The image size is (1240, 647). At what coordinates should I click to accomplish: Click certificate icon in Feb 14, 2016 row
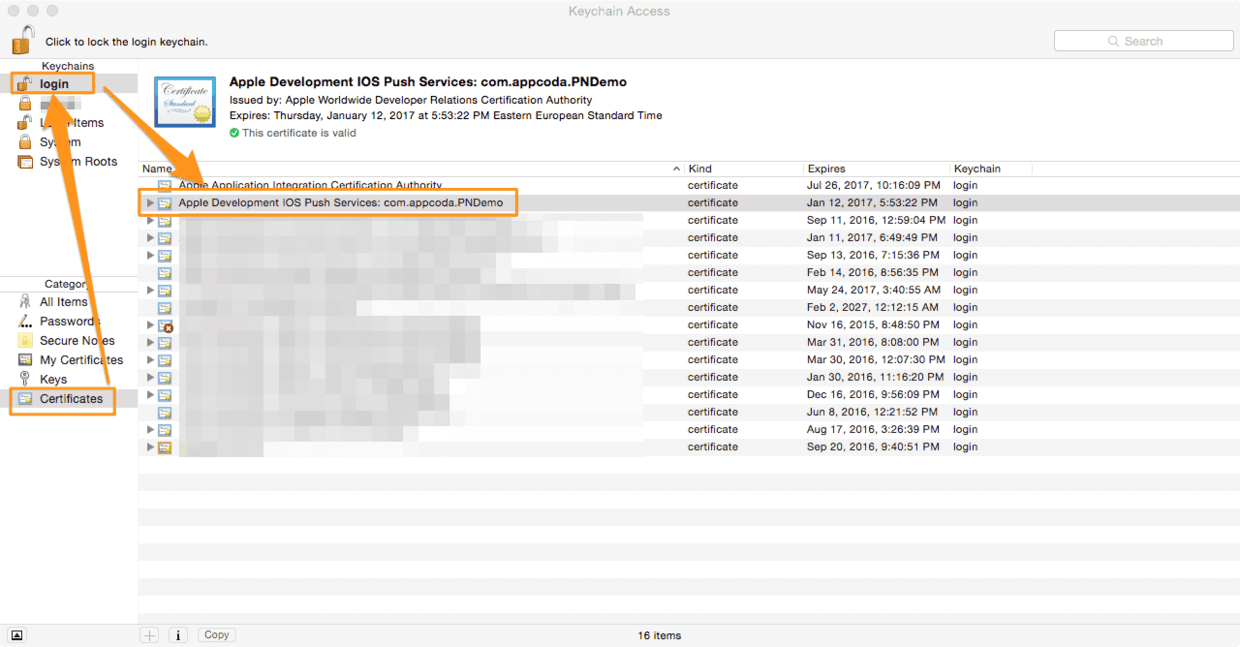click(165, 272)
